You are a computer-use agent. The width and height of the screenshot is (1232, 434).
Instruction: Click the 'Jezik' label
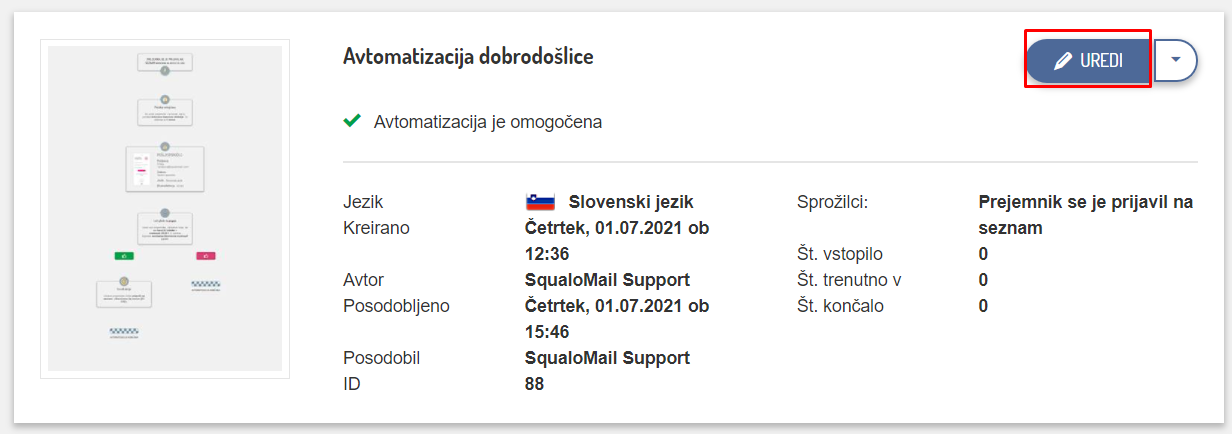pyautogui.click(x=363, y=202)
